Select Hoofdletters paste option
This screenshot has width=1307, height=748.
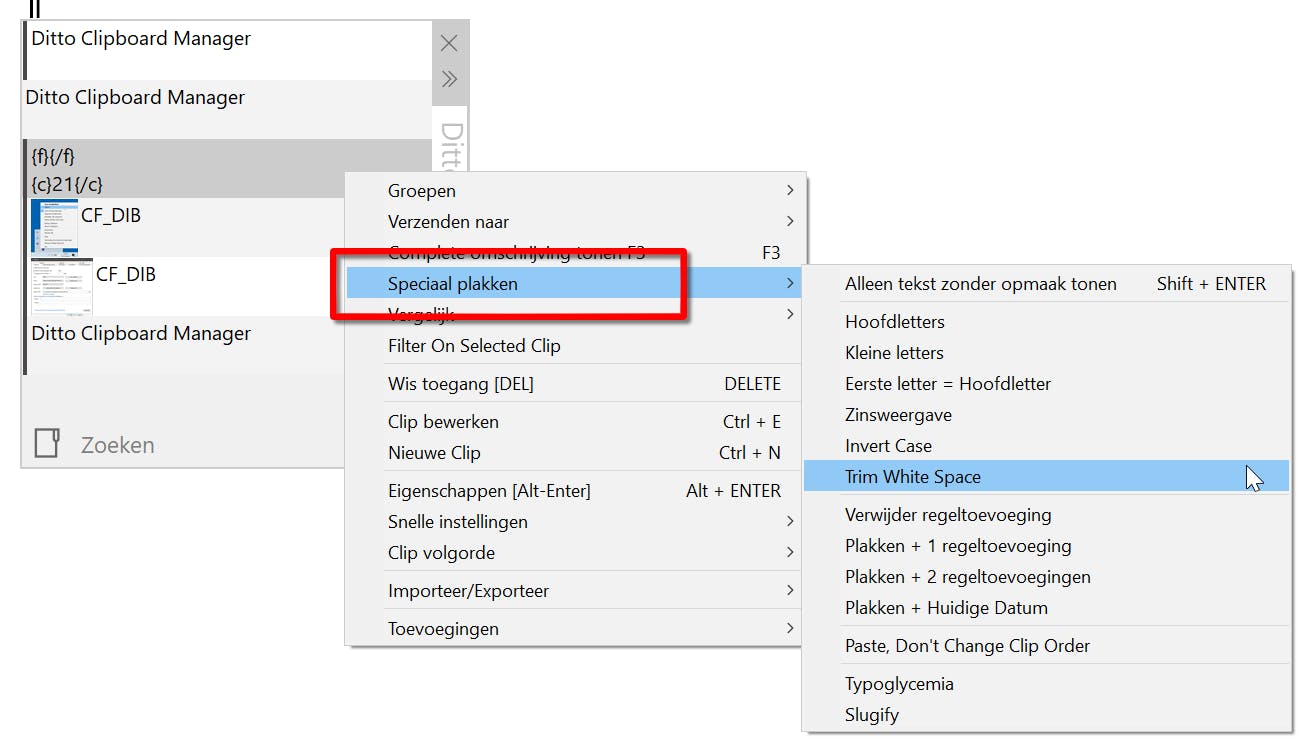[x=895, y=322]
